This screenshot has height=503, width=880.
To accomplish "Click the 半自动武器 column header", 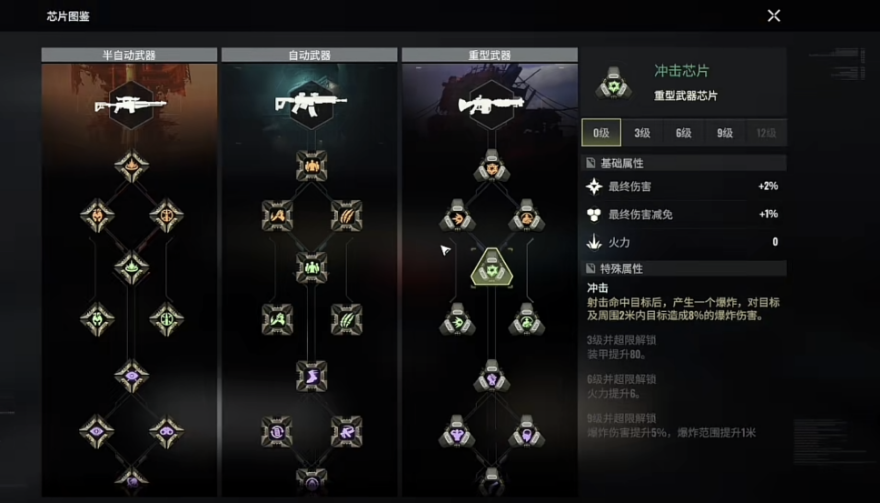I will pos(129,55).
